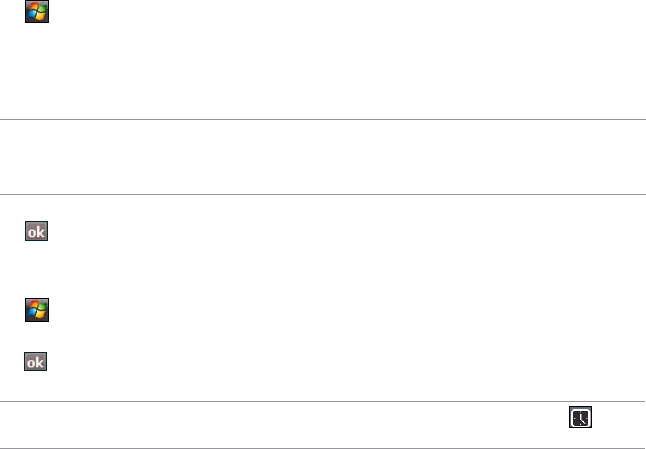Click the topmost Windows Start flag icon
Screen dimensions: 646x449
tap(38, 13)
